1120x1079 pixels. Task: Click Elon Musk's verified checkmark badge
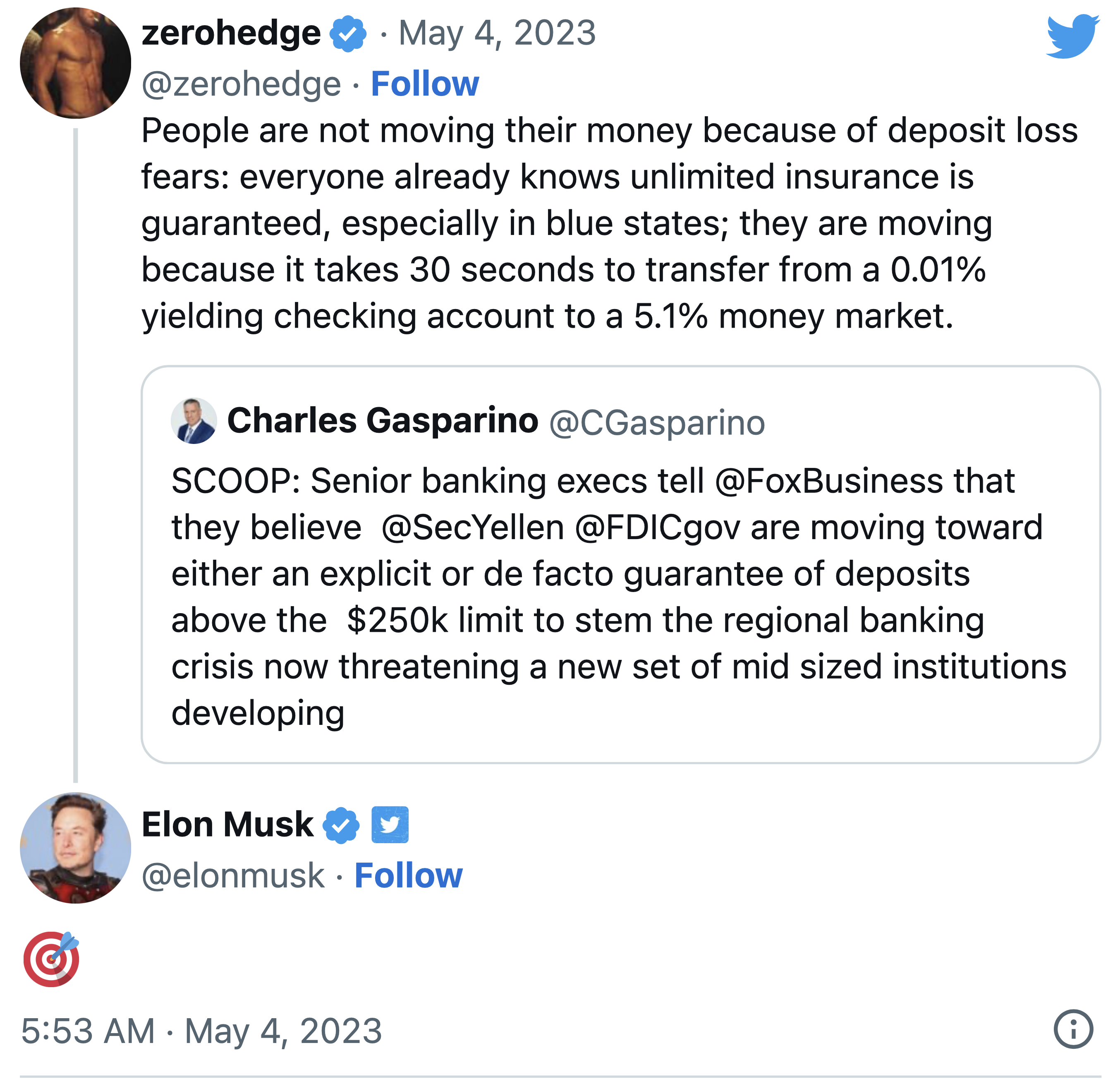tap(340, 825)
